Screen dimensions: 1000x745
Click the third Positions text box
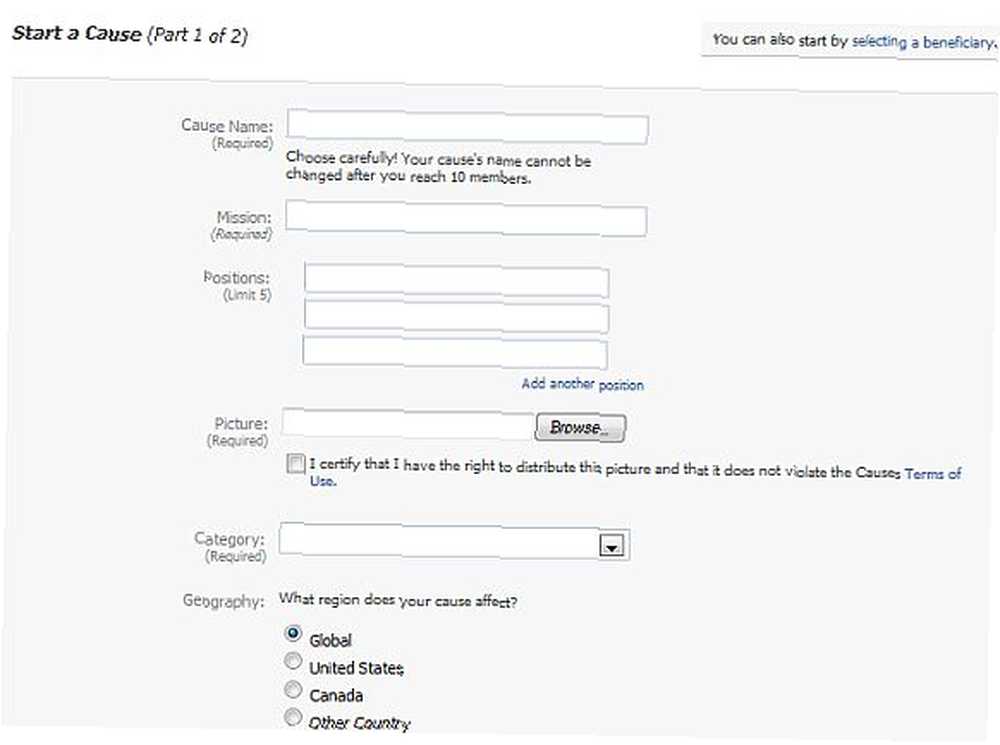coord(455,351)
